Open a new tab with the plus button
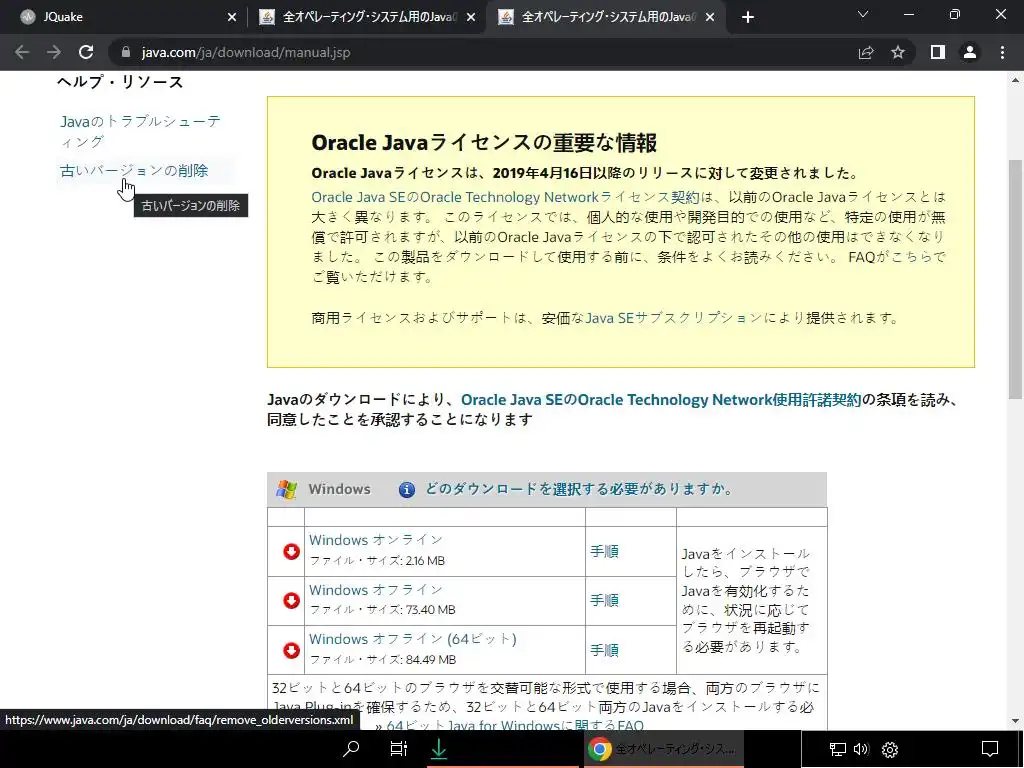 coord(748,17)
